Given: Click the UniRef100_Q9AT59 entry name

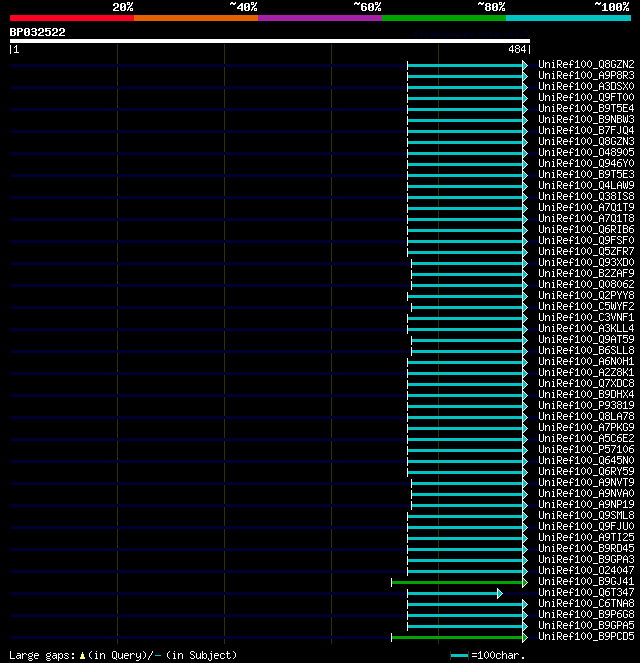Looking at the screenshot, I should tap(586, 339).
